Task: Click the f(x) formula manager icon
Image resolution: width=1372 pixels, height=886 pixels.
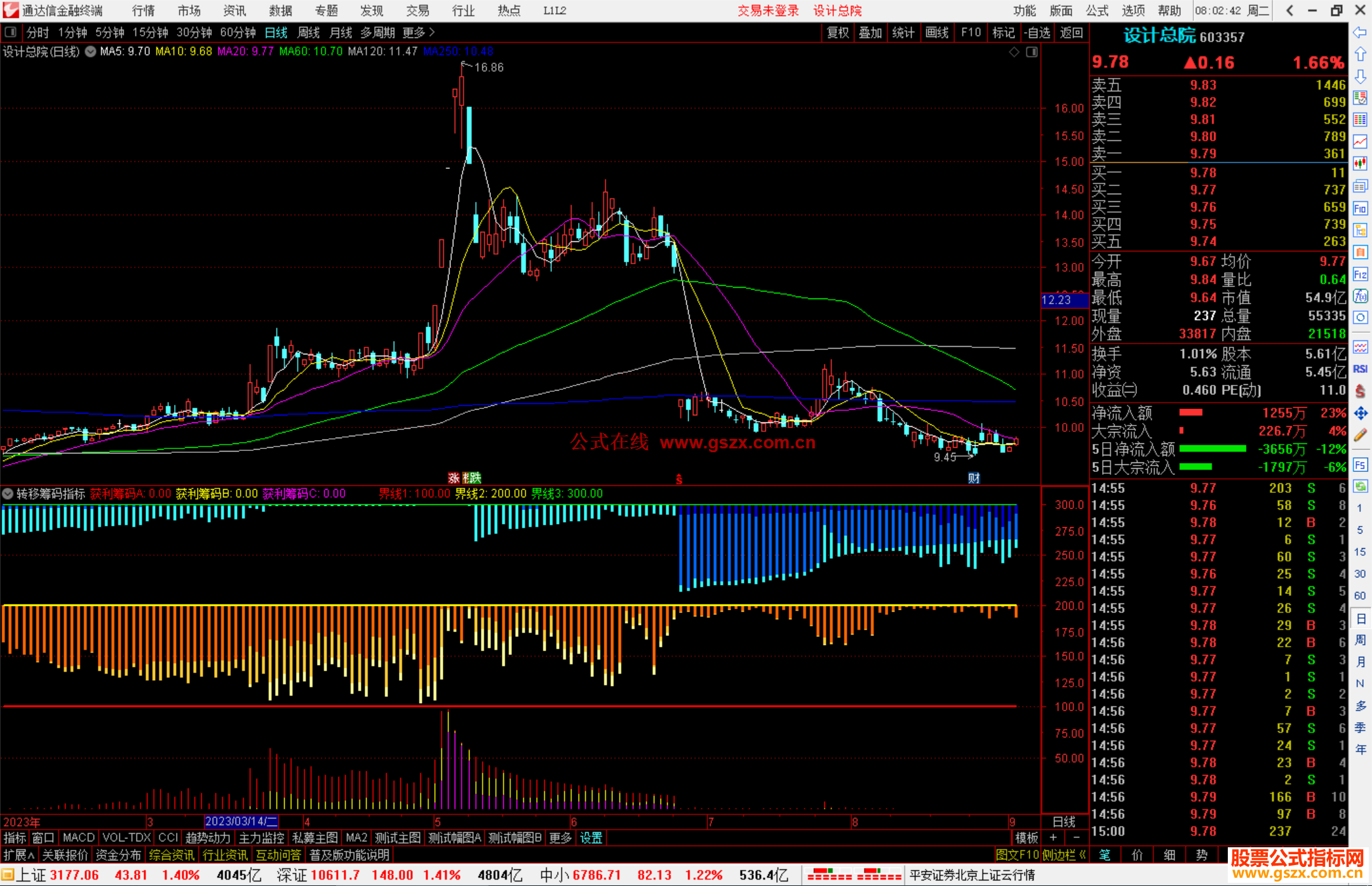Action: pyautogui.click(x=1360, y=296)
